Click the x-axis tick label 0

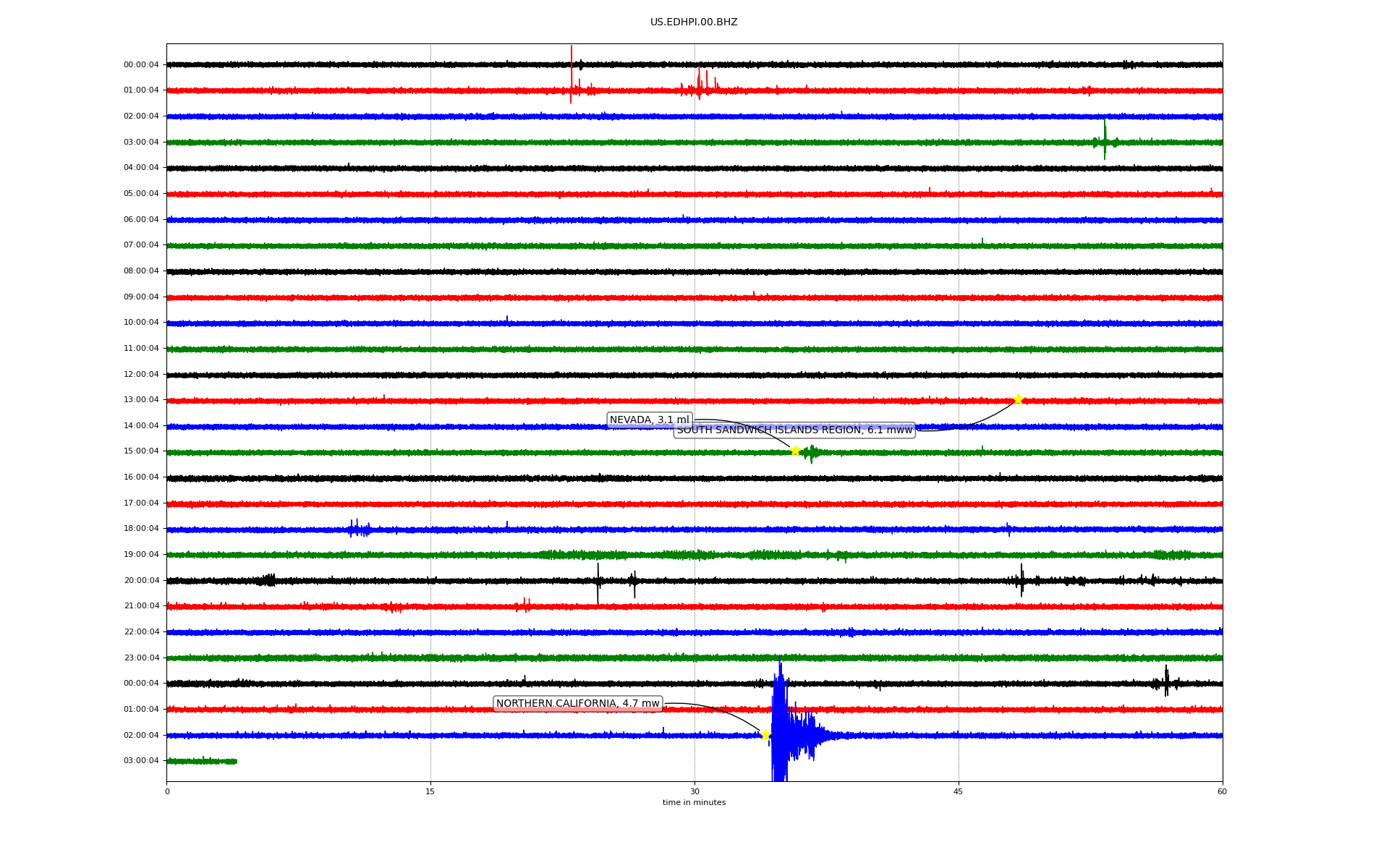pyautogui.click(x=167, y=791)
